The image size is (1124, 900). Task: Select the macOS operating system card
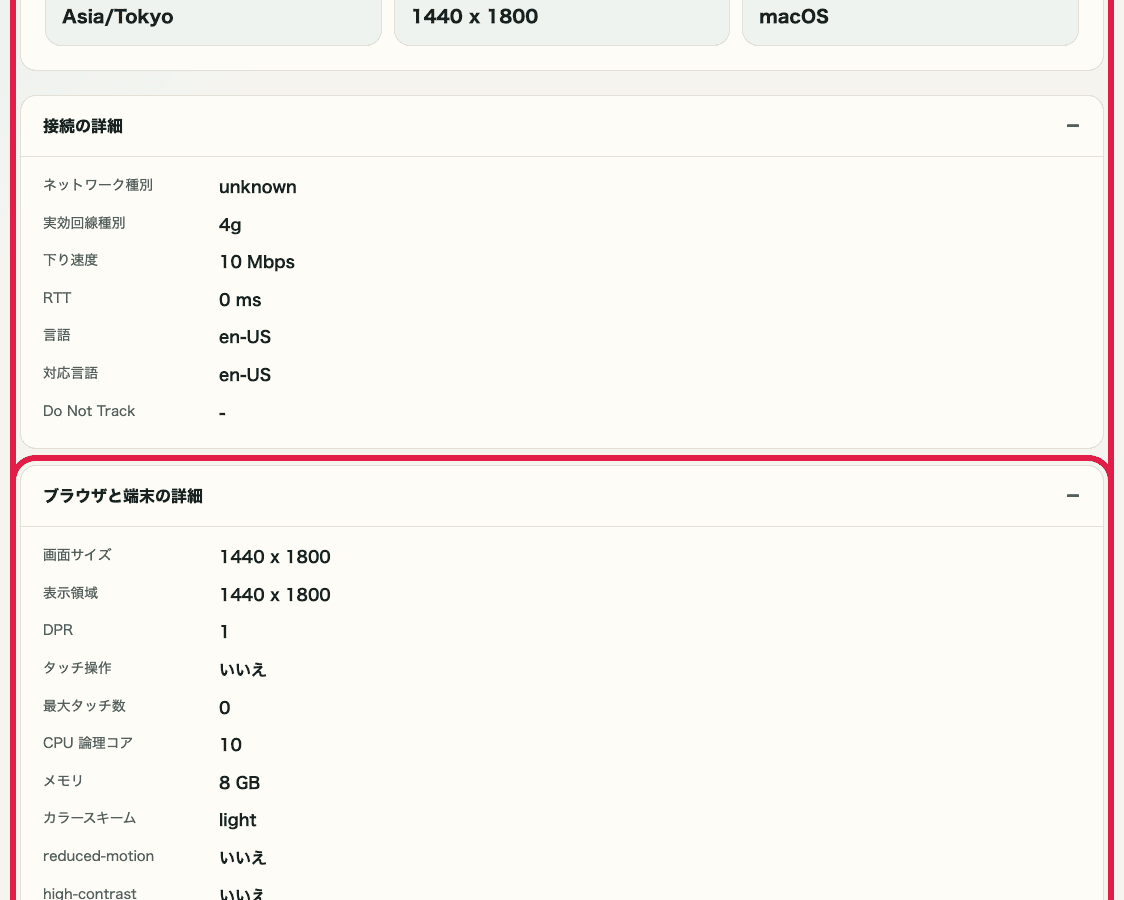[x=909, y=17]
